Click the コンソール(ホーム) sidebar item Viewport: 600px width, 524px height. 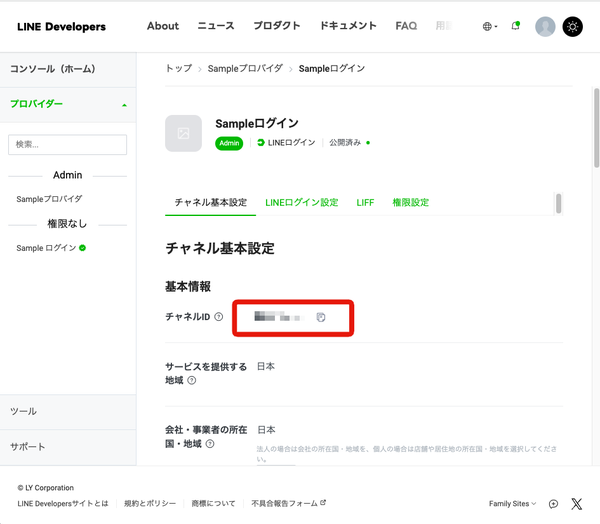pos(68,69)
